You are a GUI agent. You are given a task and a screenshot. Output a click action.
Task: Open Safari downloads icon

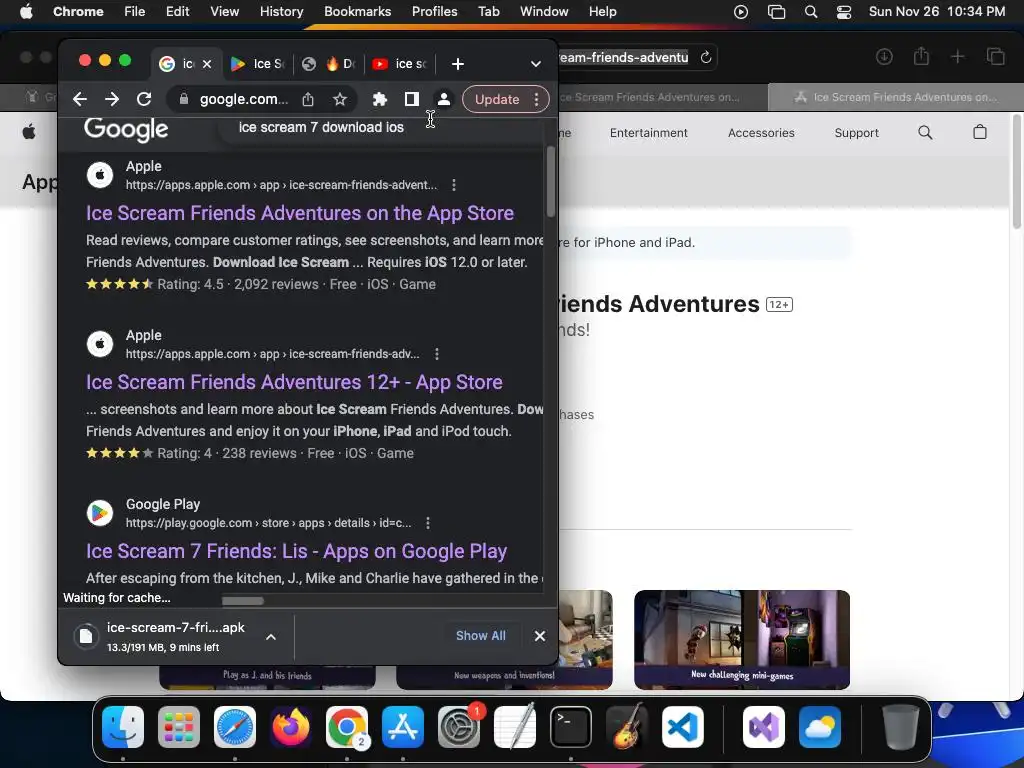(x=884, y=57)
